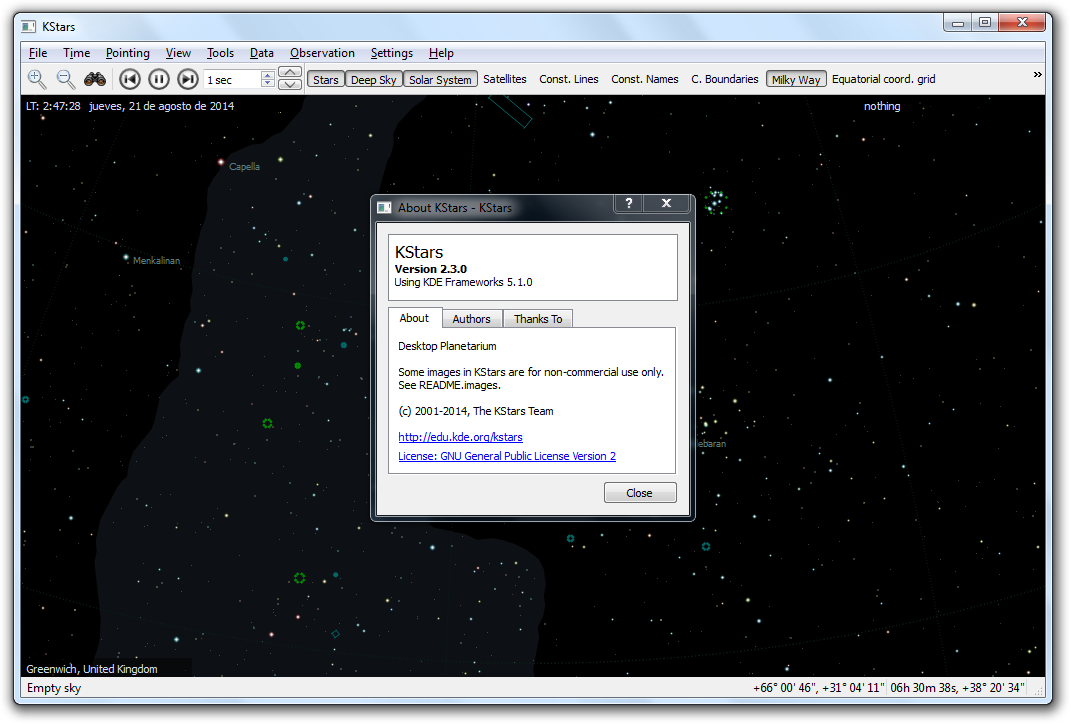
Task: Zoom out with the magnifier minus icon
Action: click(66, 79)
